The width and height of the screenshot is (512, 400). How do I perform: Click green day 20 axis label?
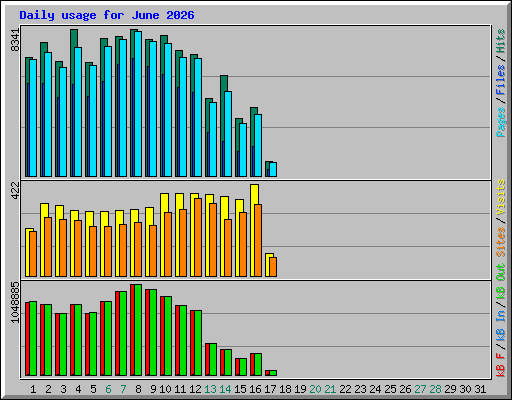tap(315, 389)
